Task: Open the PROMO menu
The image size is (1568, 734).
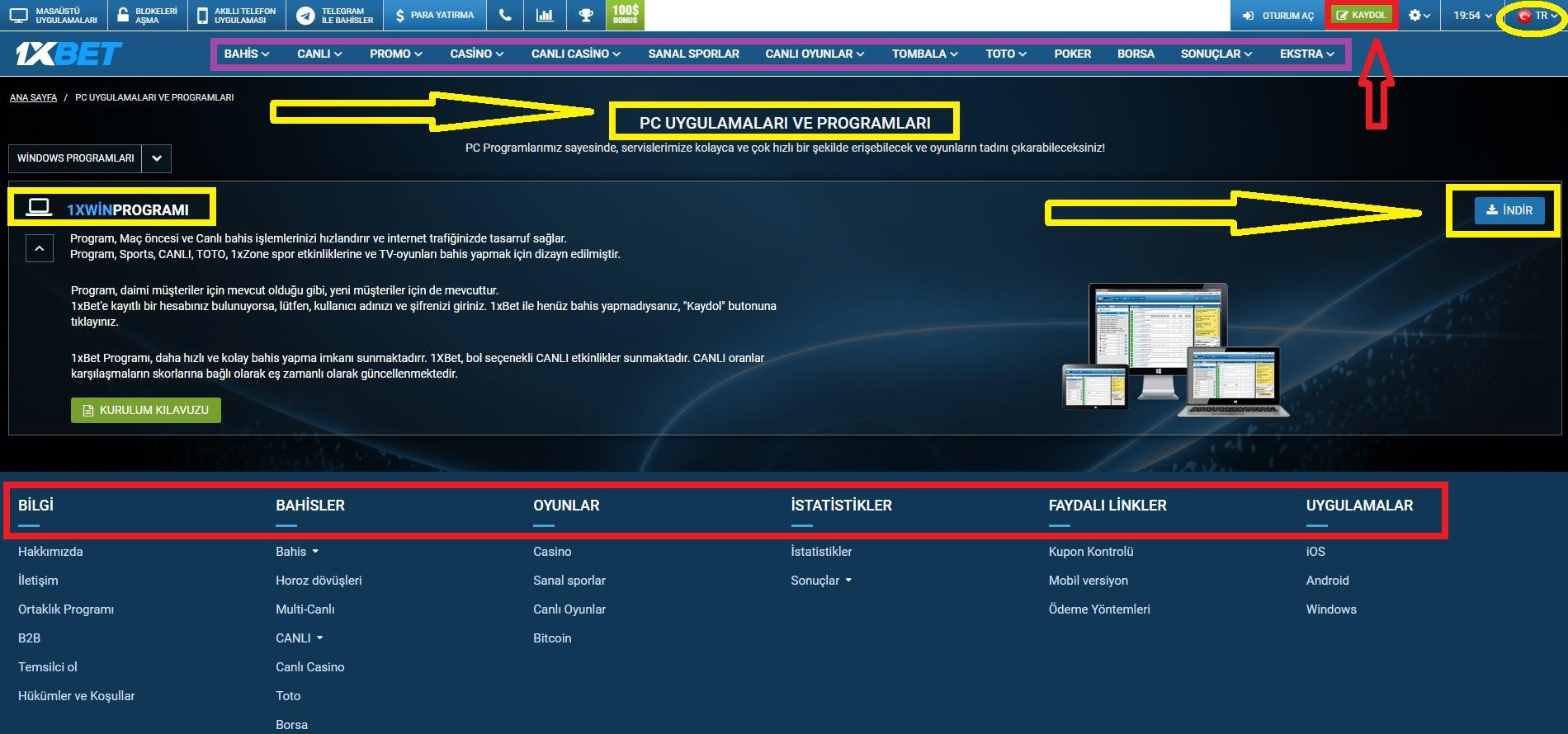Action: pyautogui.click(x=396, y=54)
